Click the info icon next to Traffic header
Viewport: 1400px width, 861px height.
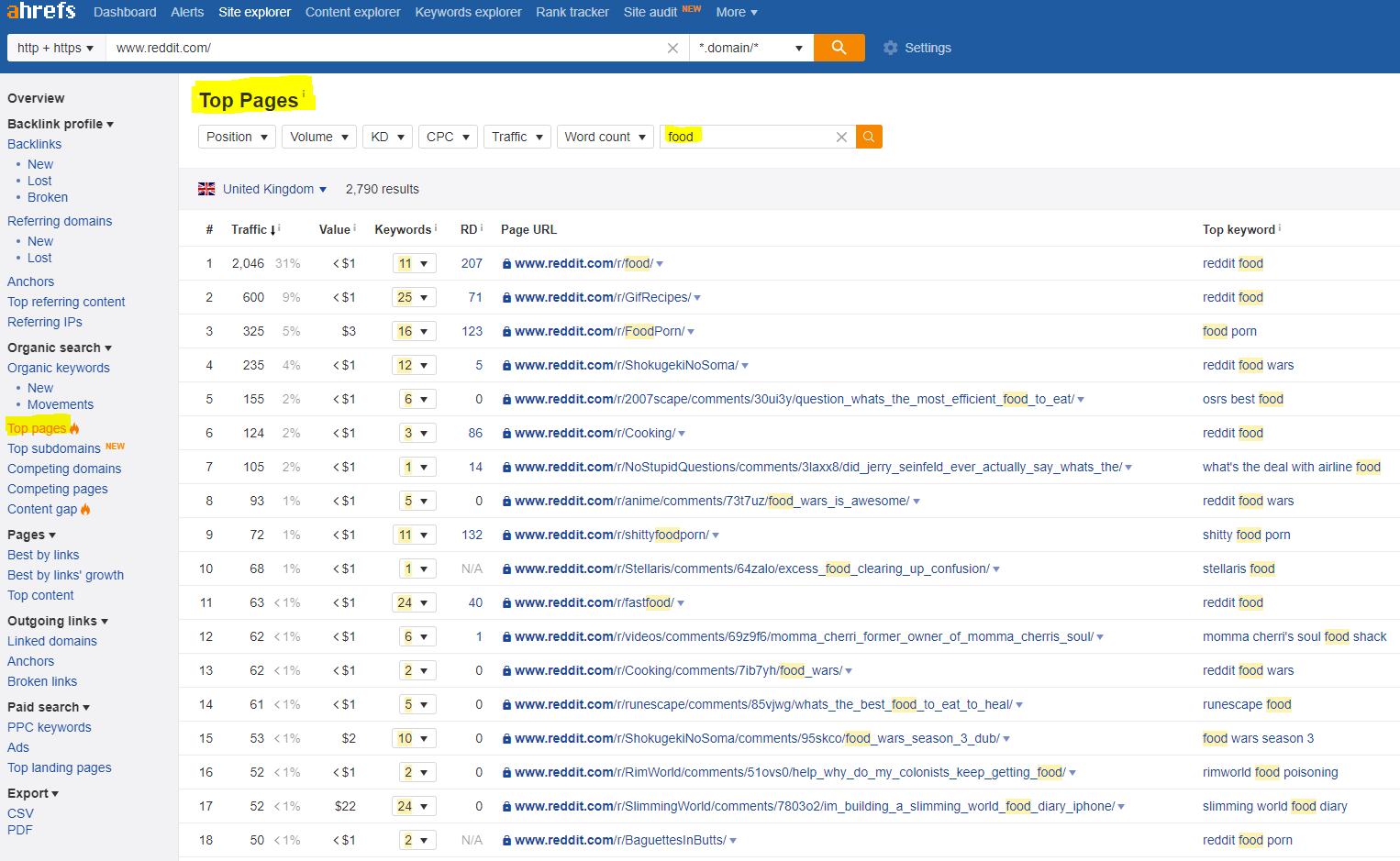279,228
